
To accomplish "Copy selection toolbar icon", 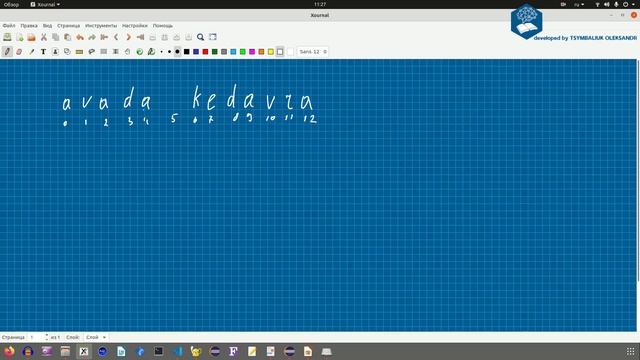I will coord(56,37).
